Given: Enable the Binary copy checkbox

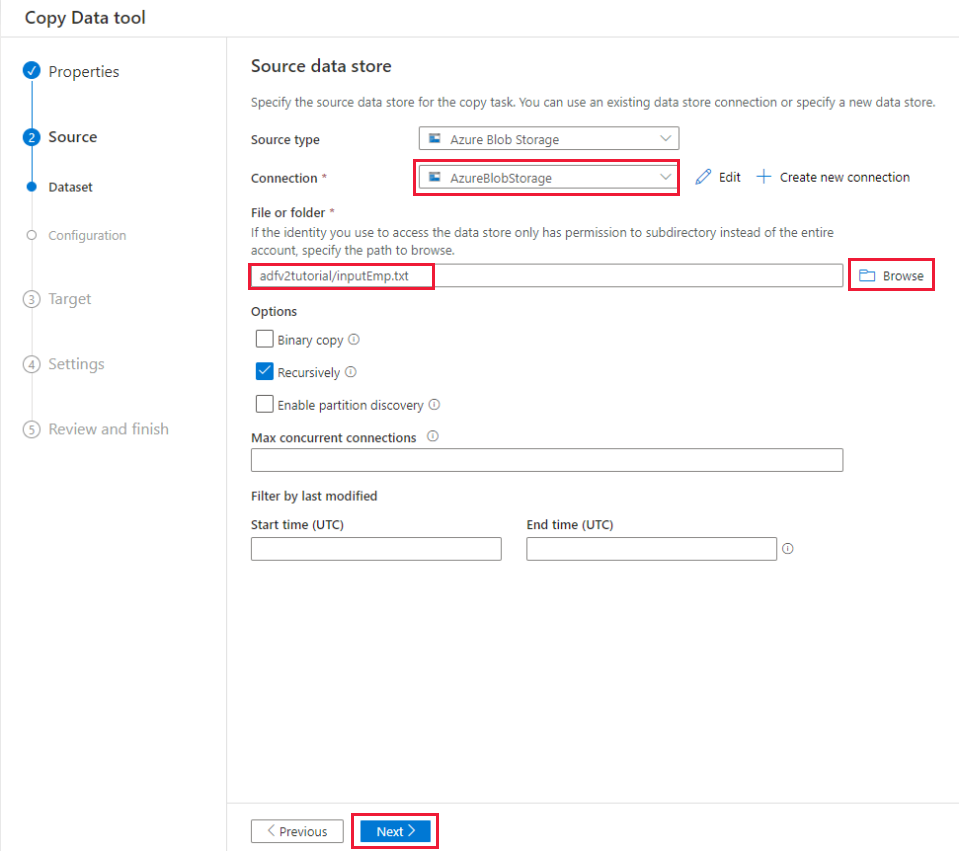Looking at the screenshot, I should [264, 339].
